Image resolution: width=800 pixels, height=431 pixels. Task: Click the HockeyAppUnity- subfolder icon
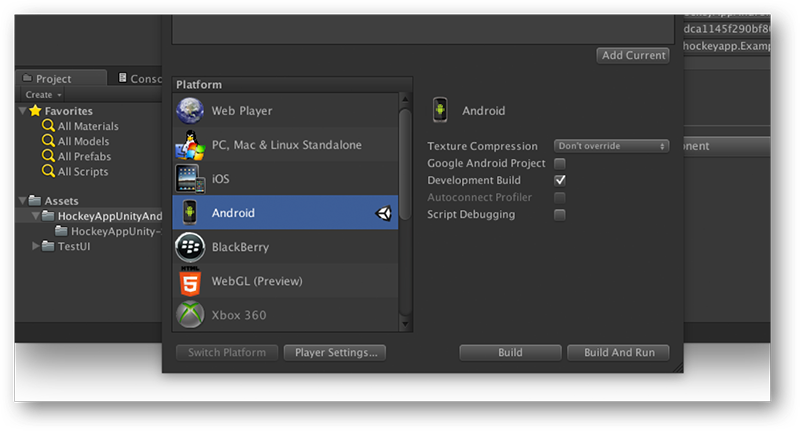[x=61, y=231]
